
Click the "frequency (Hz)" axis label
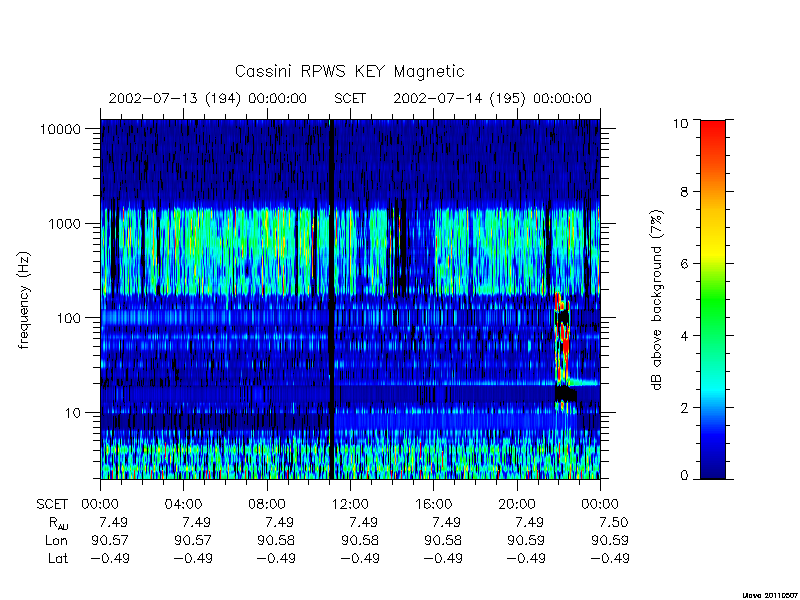click(x=24, y=301)
